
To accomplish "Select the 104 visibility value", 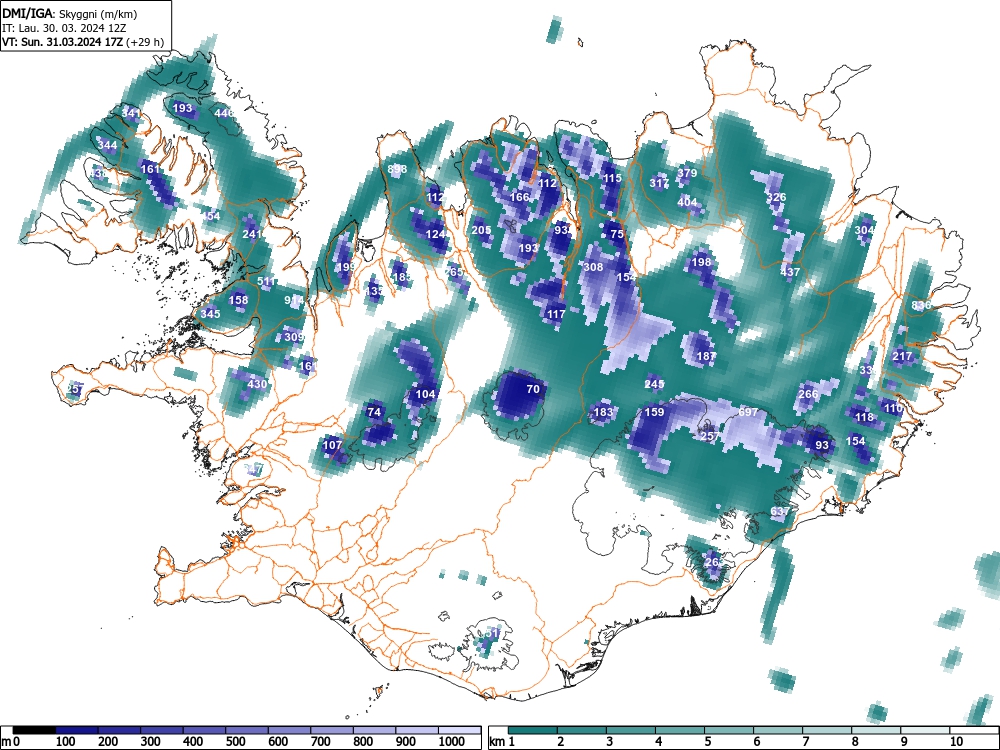I will click(x=425, y=394).
